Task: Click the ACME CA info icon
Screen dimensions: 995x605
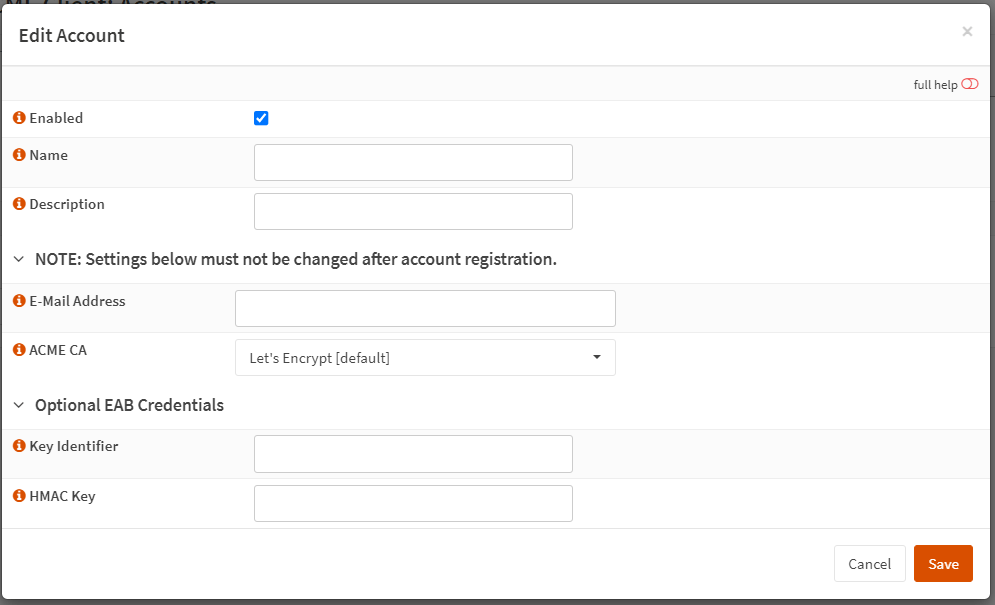Action: pos(19,350)
